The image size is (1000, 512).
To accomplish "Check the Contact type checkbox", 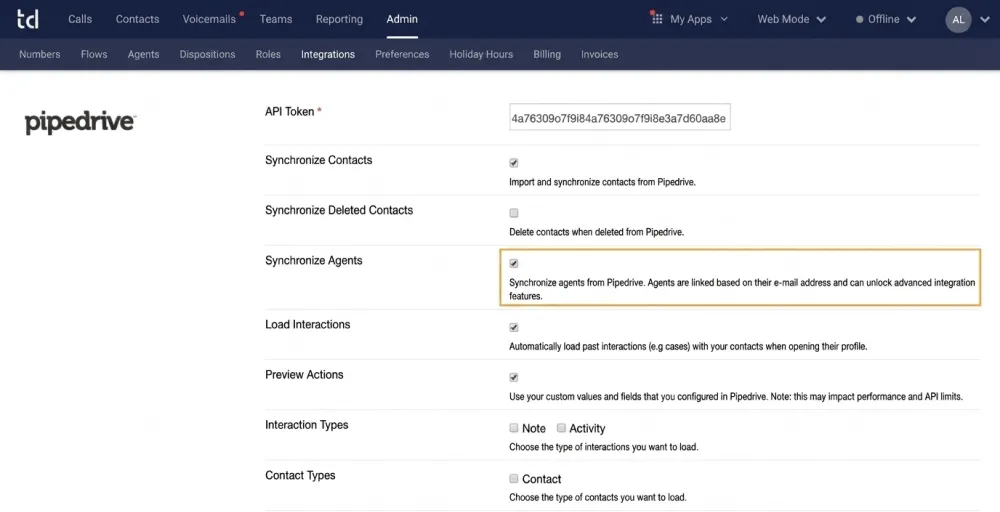I will [514, 478].
